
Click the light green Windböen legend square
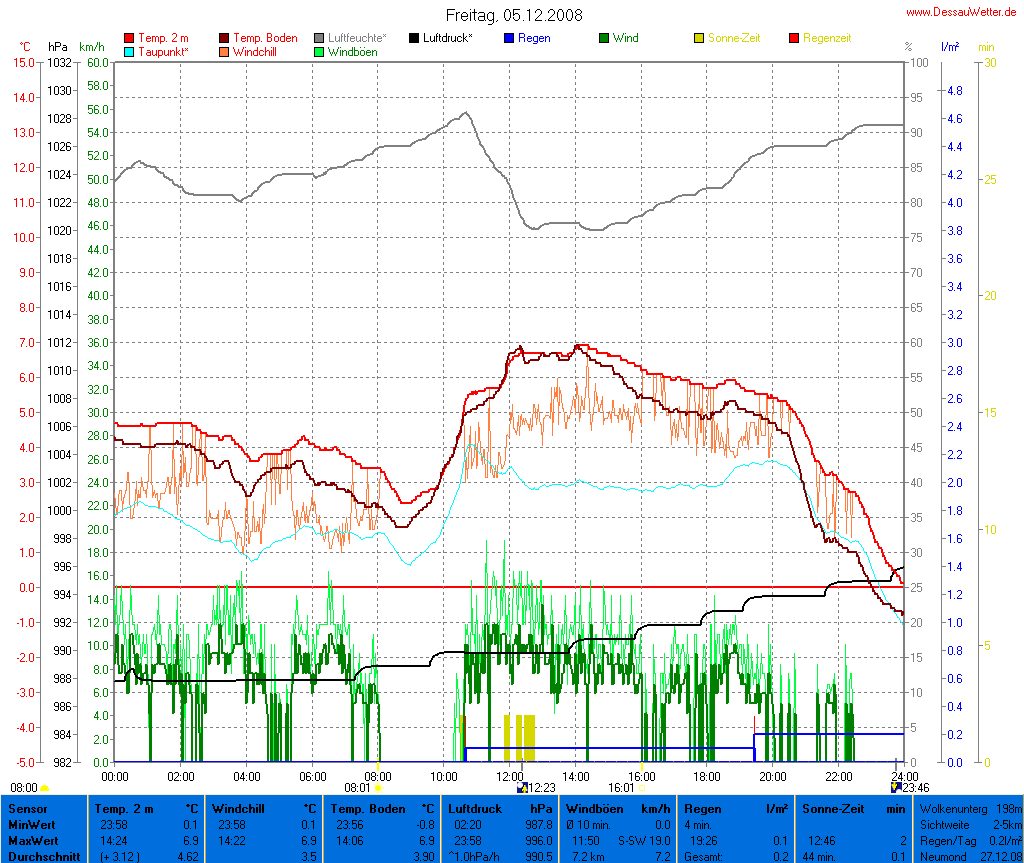pyautogui.click(x=319, y=52)
